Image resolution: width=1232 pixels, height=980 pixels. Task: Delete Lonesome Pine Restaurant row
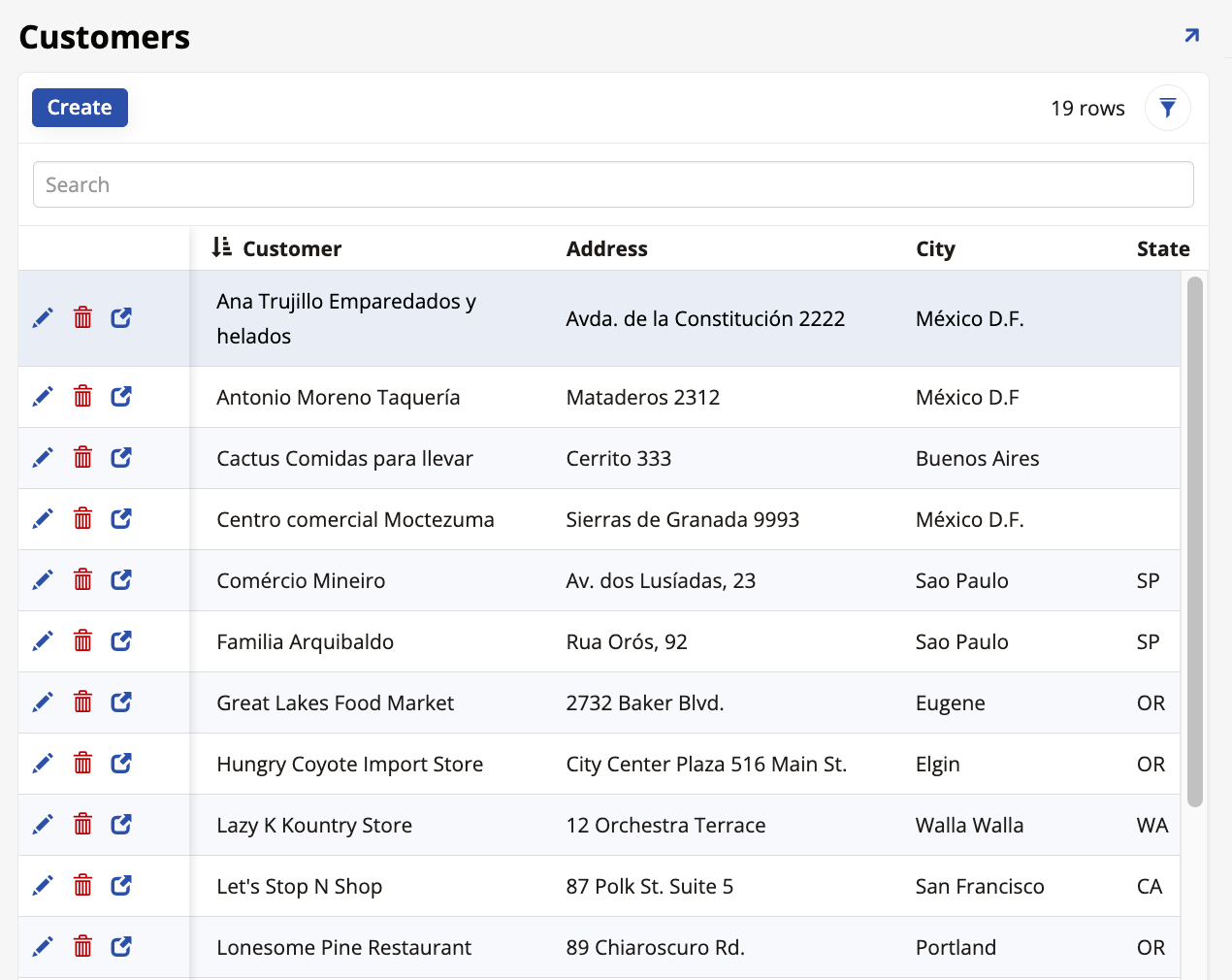(x=81, y=945)
